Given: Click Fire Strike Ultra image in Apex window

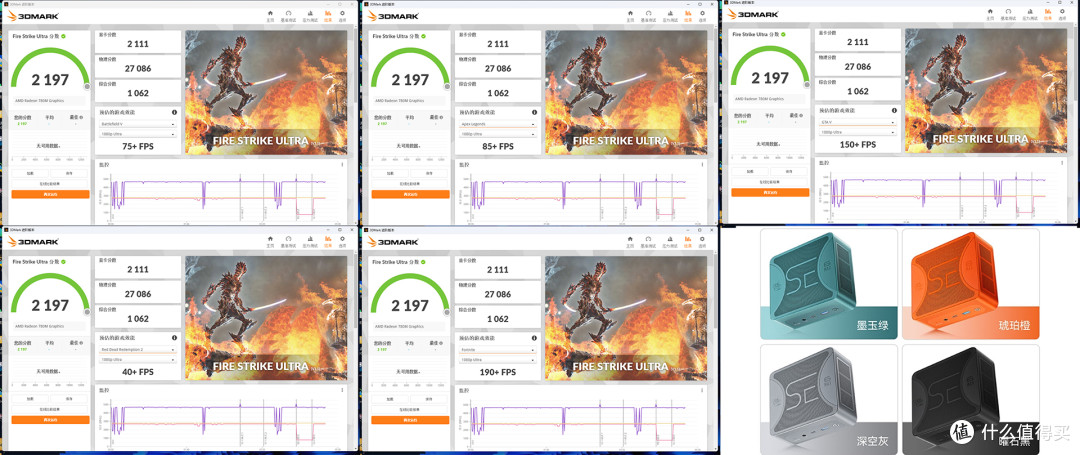Looking at the screenshot, I should coord(626,91).
